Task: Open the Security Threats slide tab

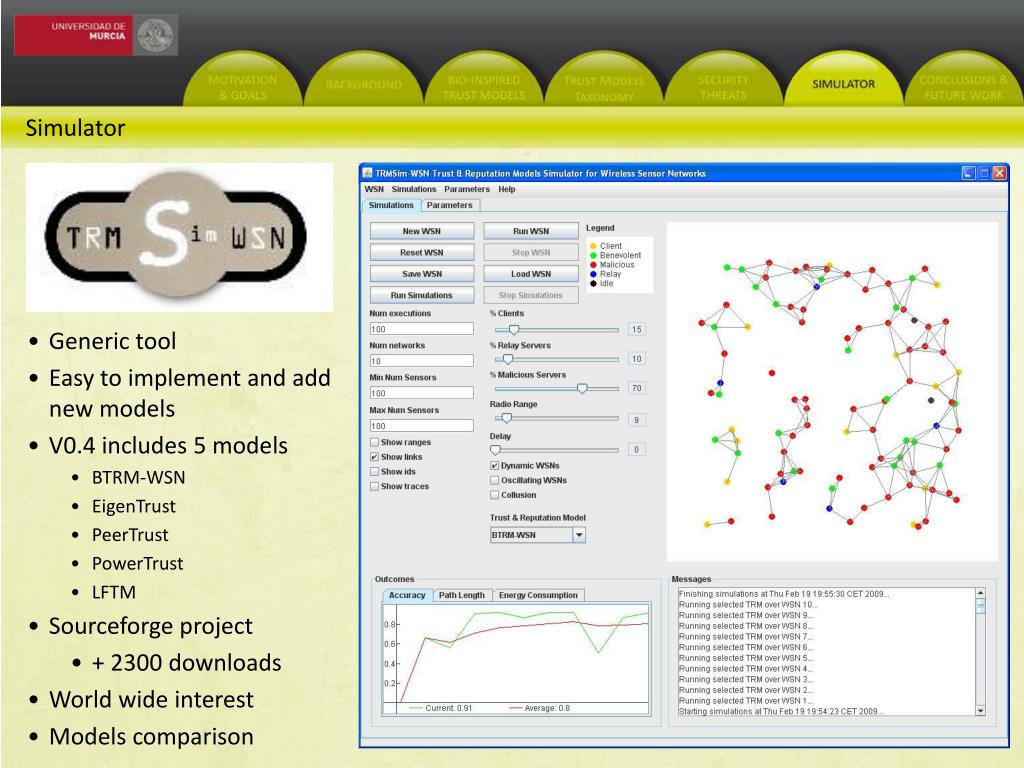Action: coord(723,88)
